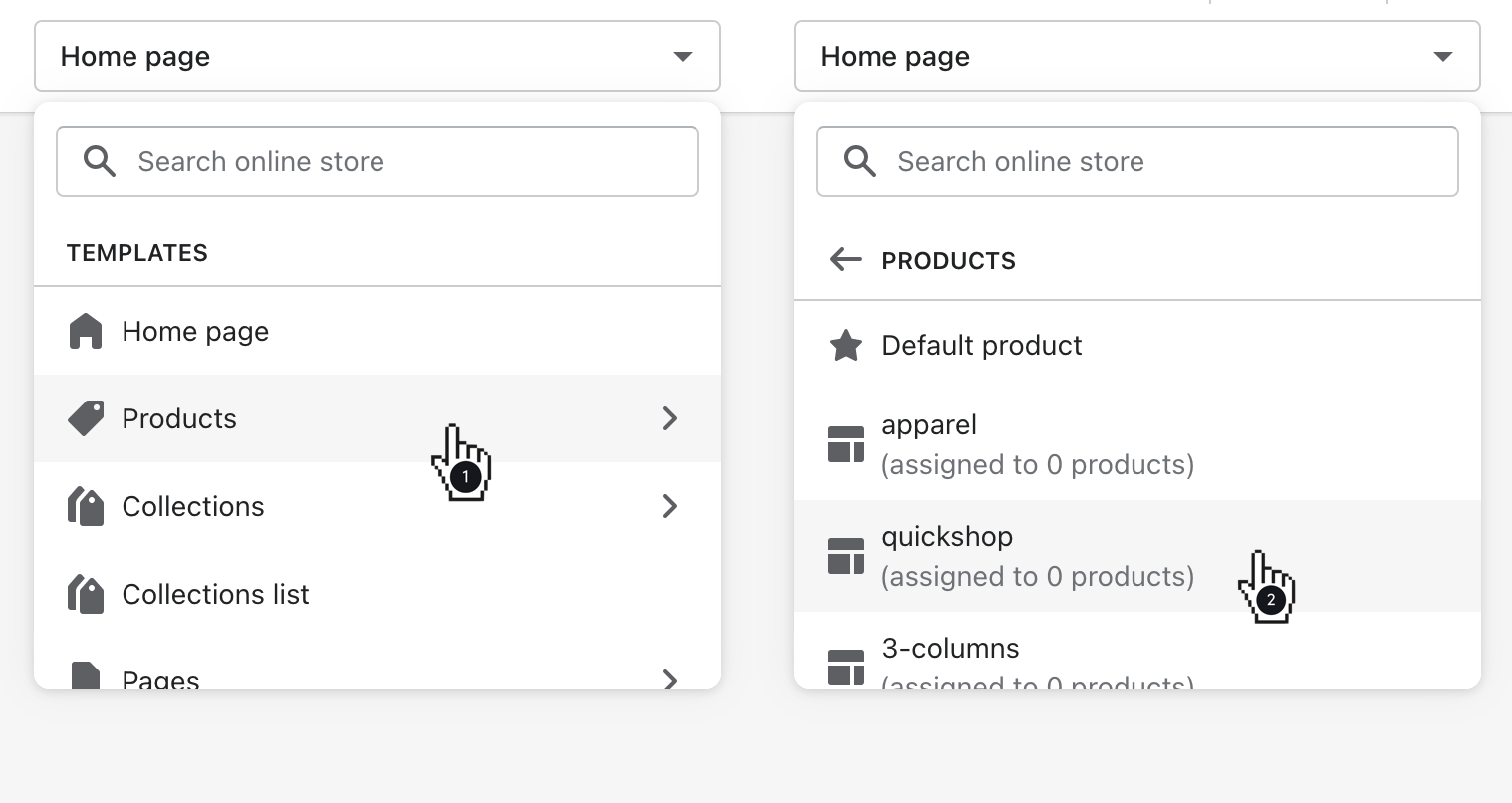Click the apparel template layout icon

pyautogui.click(x=846, y=444)
